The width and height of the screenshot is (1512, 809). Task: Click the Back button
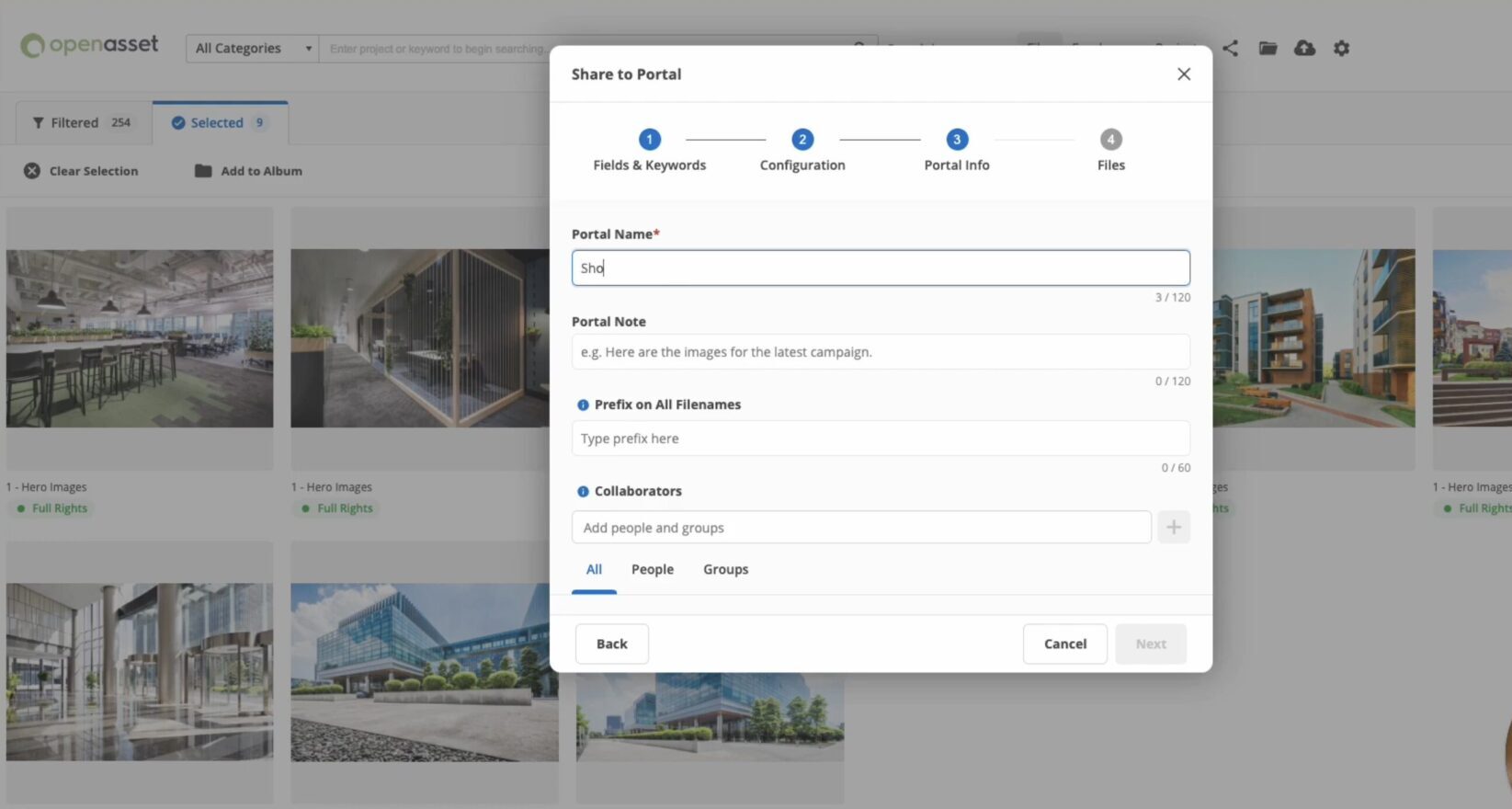[x=612, y=644]
